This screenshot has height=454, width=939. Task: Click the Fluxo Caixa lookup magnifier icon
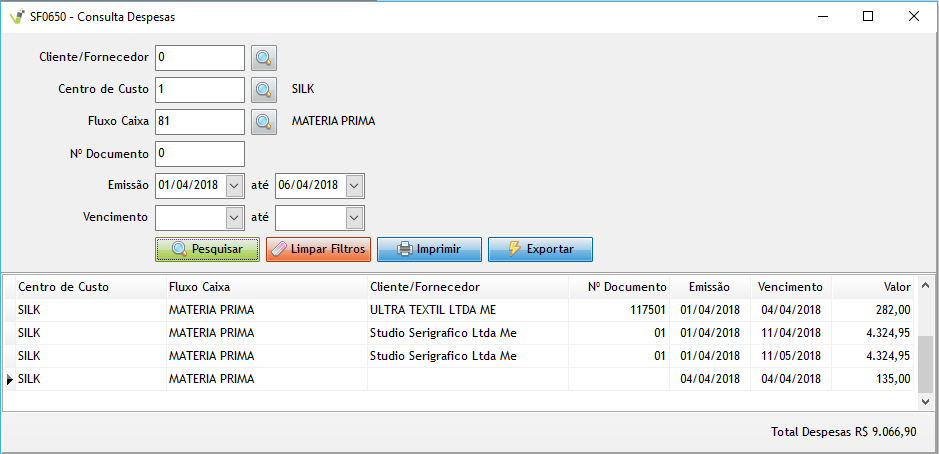[x=263, y=122]
